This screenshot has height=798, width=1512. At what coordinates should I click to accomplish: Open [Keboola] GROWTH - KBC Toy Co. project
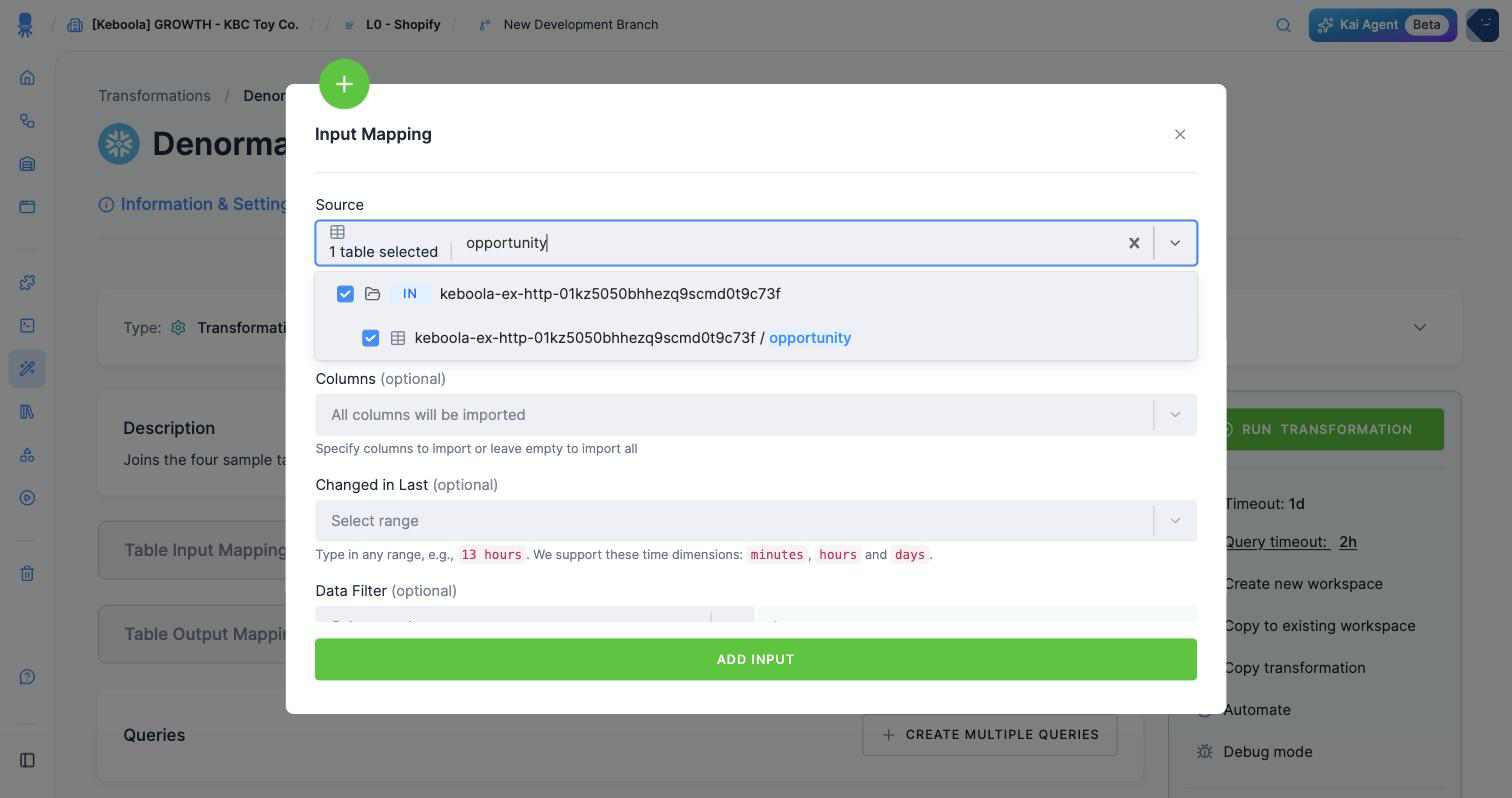click(x=195, y=25)
